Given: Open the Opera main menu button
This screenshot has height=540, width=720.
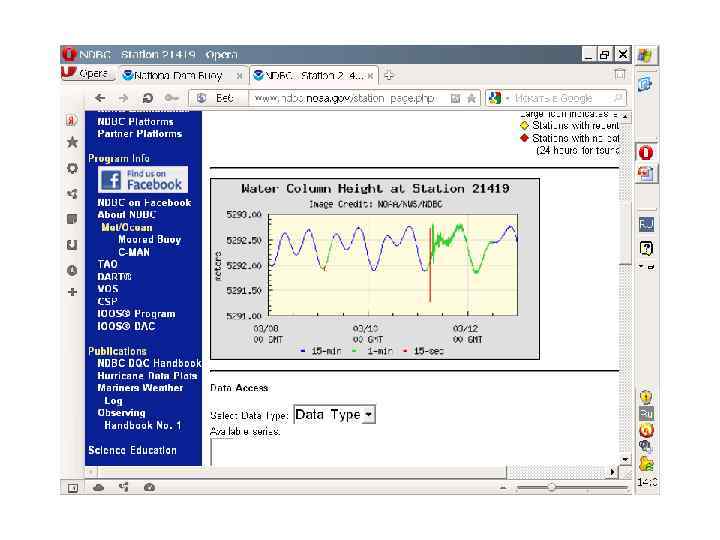Looking at the screenshot, I should (88, 73).
